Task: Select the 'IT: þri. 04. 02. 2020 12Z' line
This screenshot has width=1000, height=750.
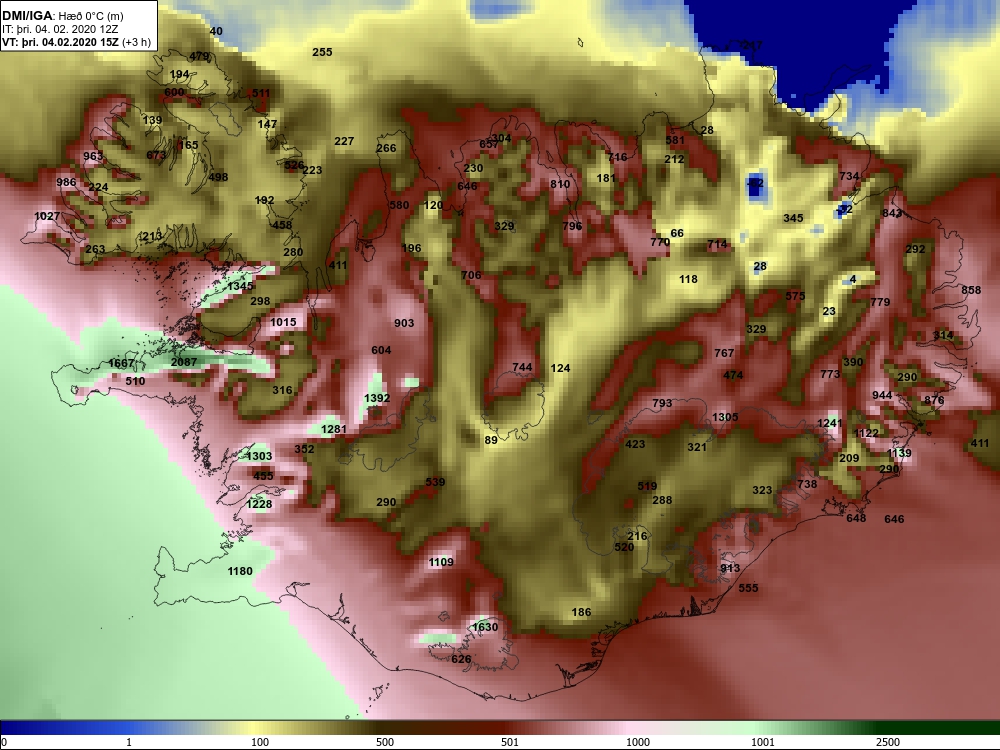Action: (60, 29)
